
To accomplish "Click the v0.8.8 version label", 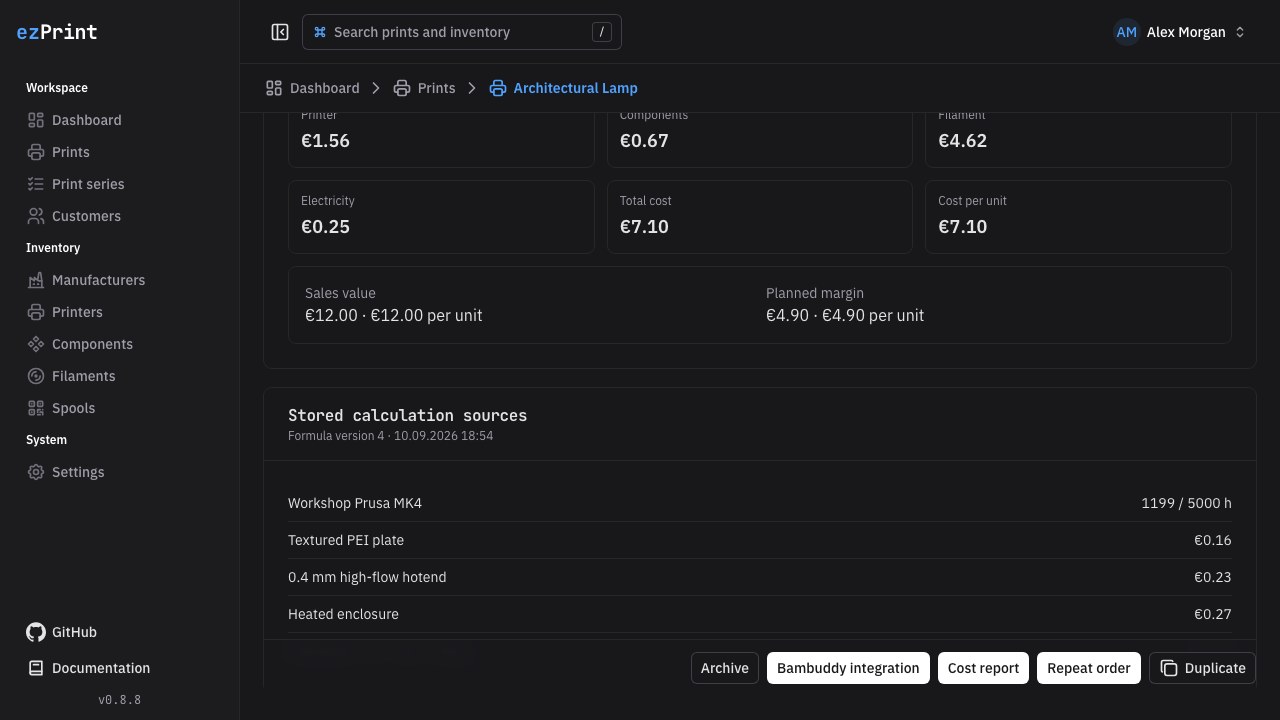I will tap(120, 700).
